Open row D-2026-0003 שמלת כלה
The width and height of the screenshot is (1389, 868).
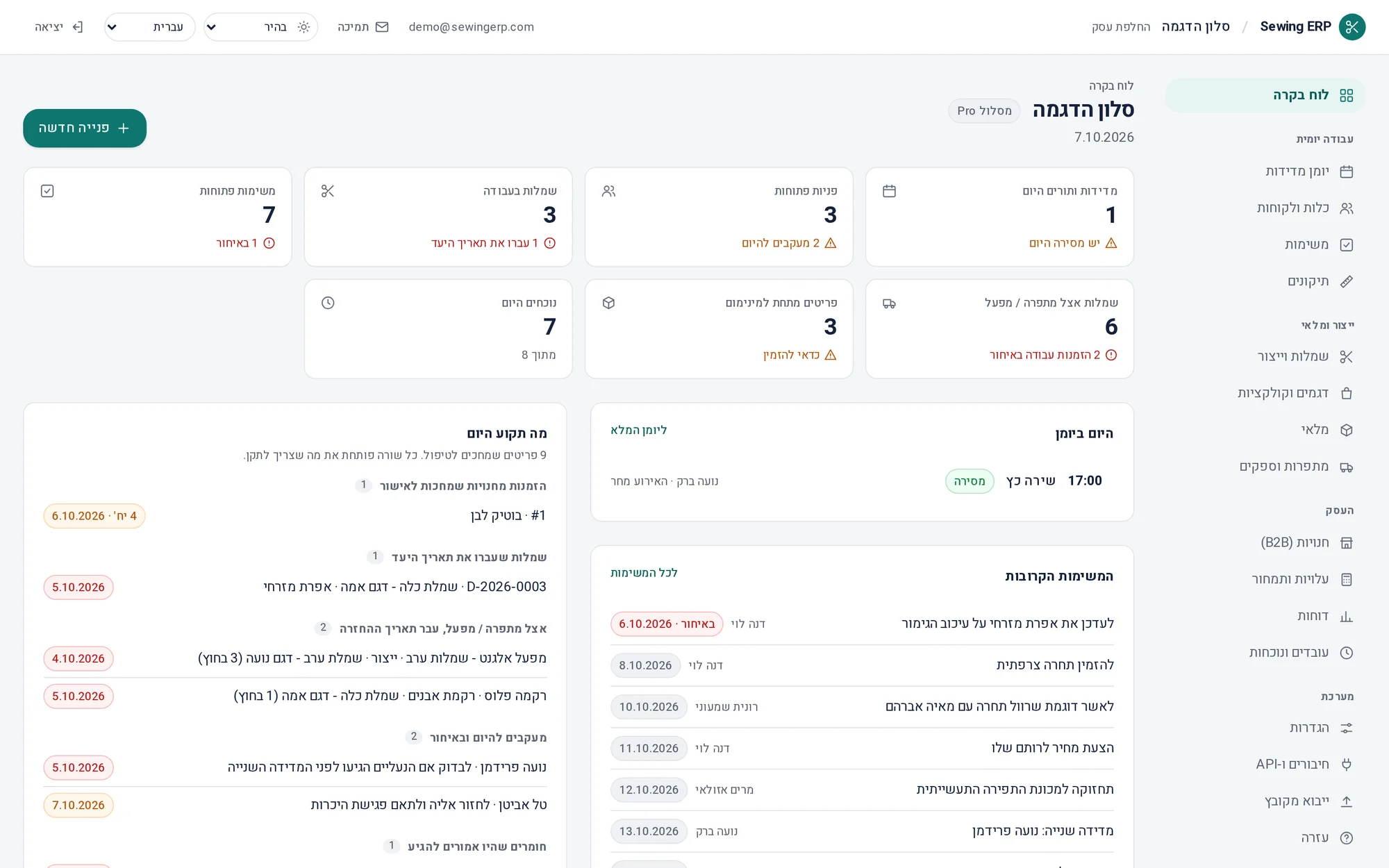[x=295, y=587]
